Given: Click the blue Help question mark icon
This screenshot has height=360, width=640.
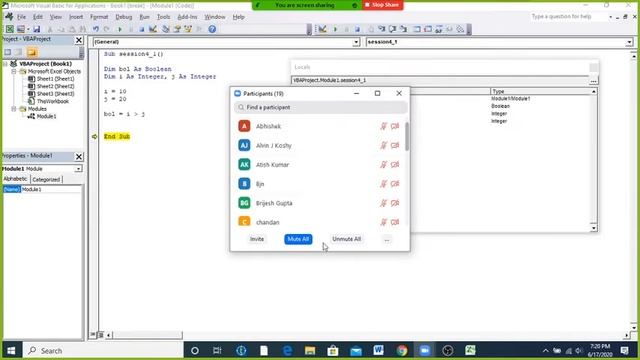Looking at the screenshot, I should point(212,29).
